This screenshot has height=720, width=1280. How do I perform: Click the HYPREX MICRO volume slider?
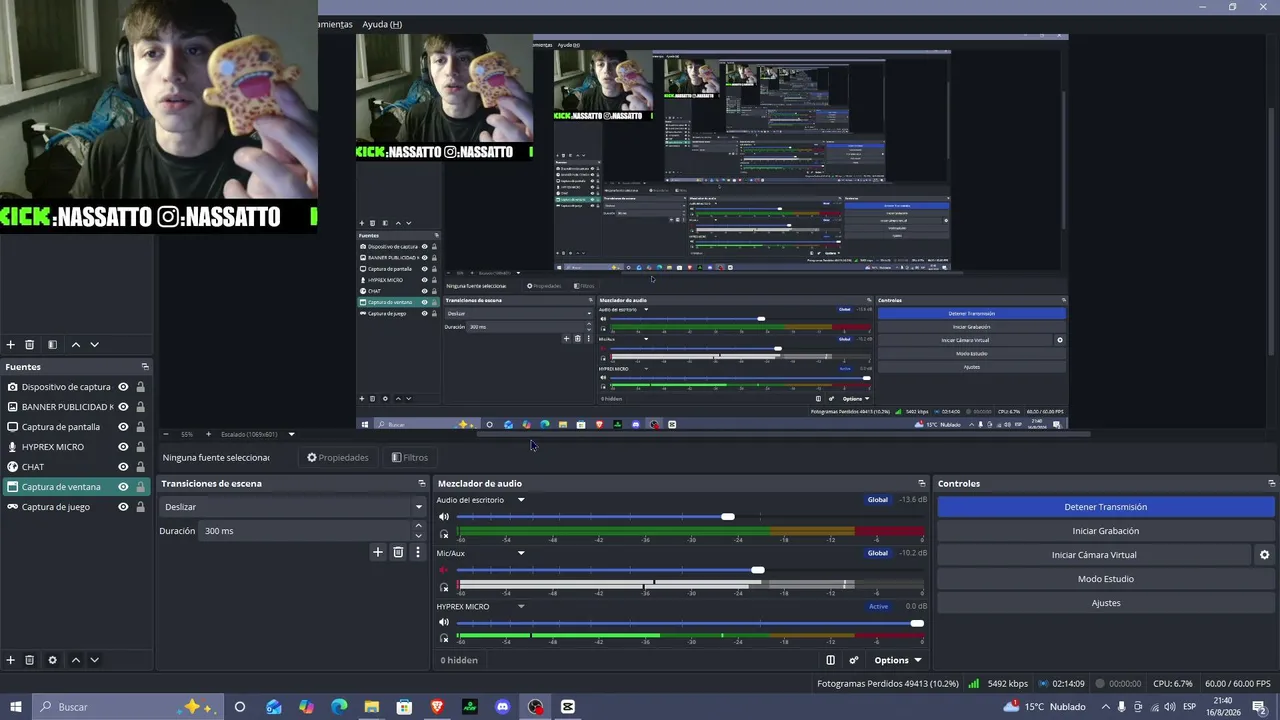click(690, 623)
